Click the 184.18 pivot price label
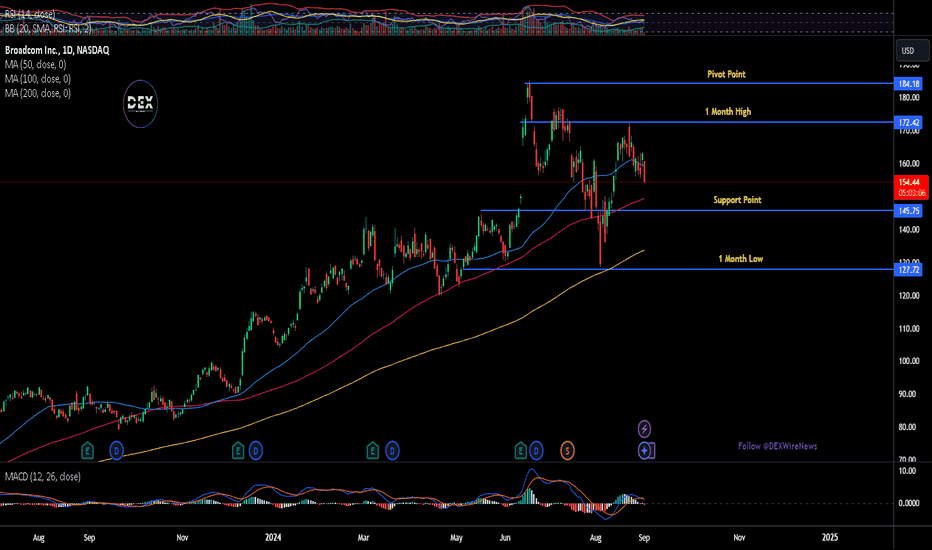Screen dimensions: 932x550 (909, 84)
